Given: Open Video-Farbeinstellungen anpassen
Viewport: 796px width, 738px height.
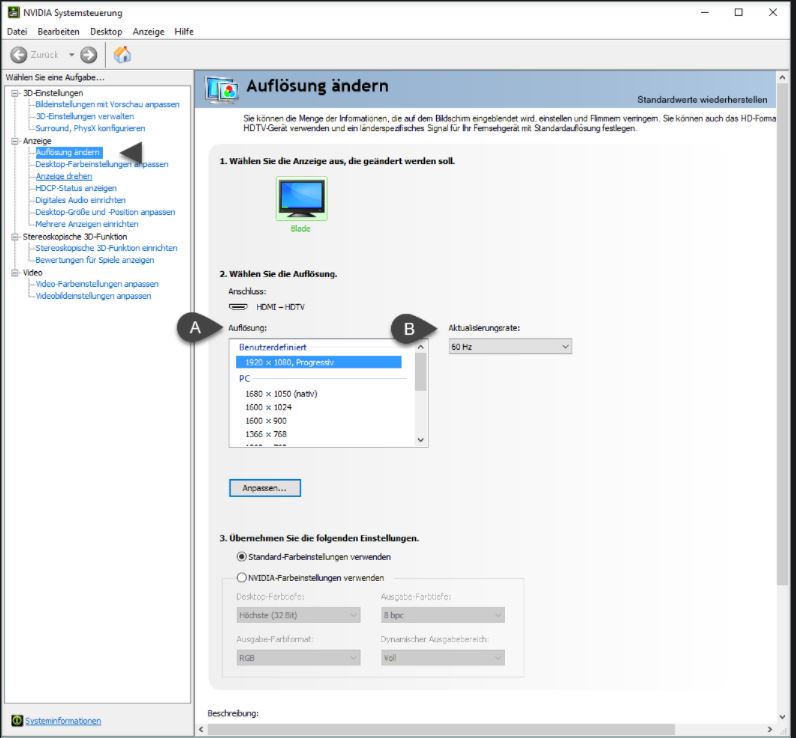Looking at the screenshot, I should (97, 284).
